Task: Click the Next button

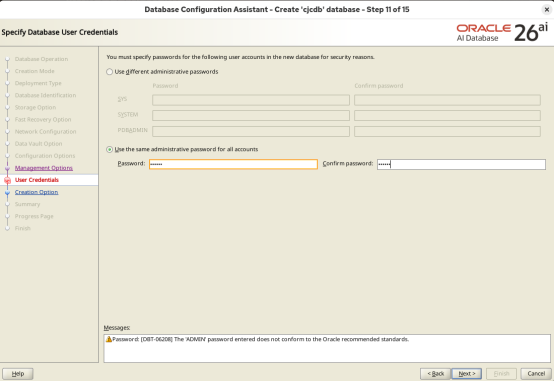Action: [466, 374]
